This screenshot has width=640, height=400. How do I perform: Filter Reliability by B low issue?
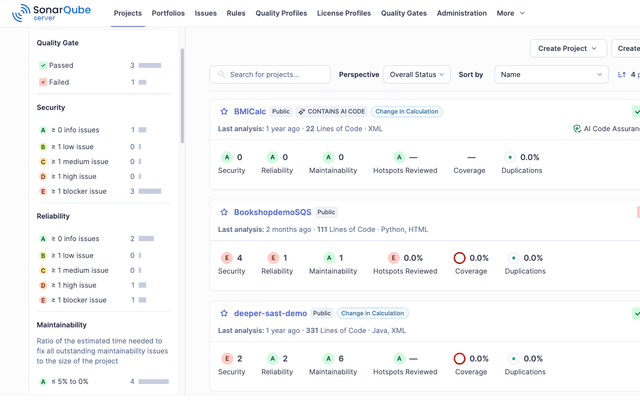[100, 256]
